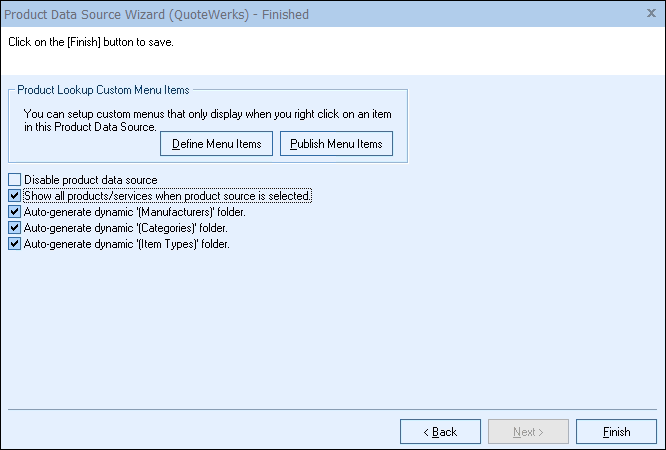Viewport: 666px width, 450px height.
Task: Click the 'Disable product data source' label text
Action: [x=91, y=180]
